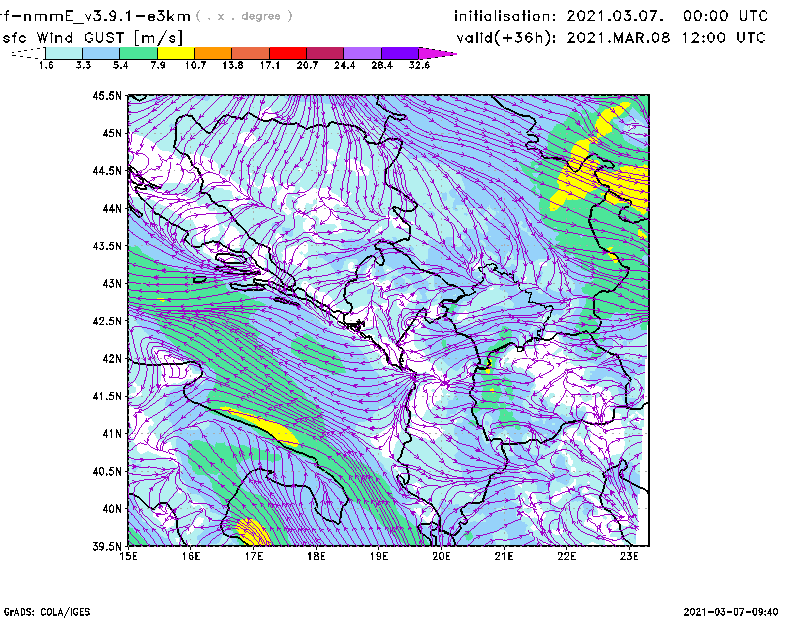The image size is (800, 618).
Task: Click the legend value 20.7
Action: (307, 65)
